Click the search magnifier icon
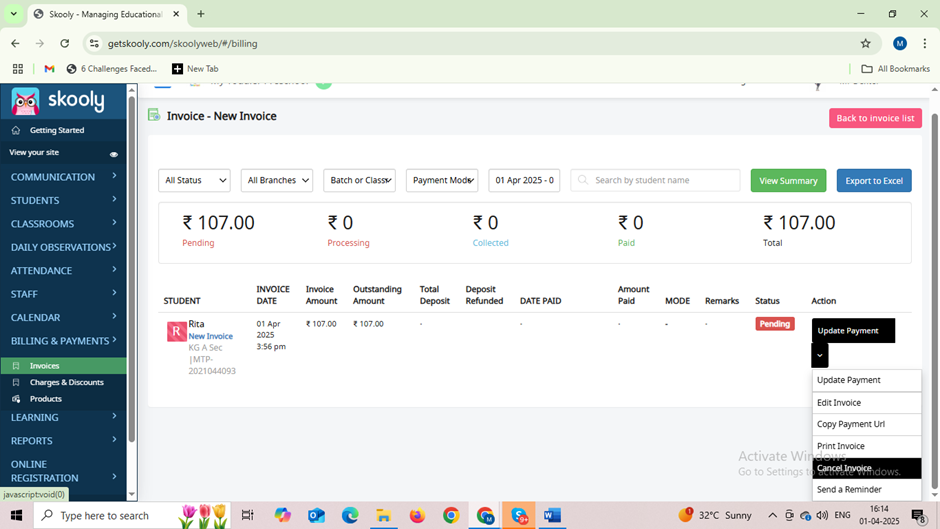940x529 pixels. (x=583, y=180)
